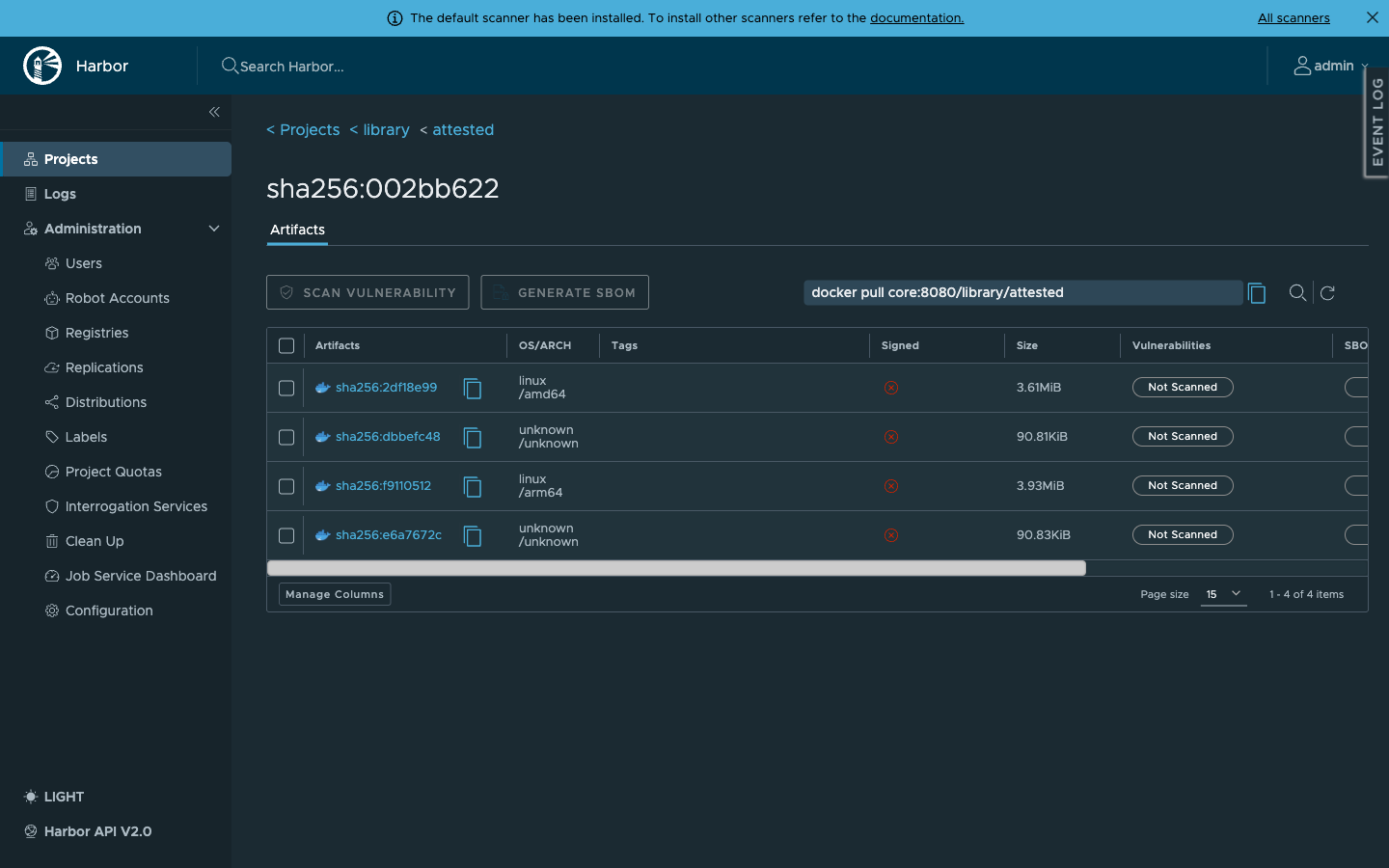Viewport: 1389px width, 868px height.
Task: Open Registries in the sidebar
Action: [x=96, y=333]
